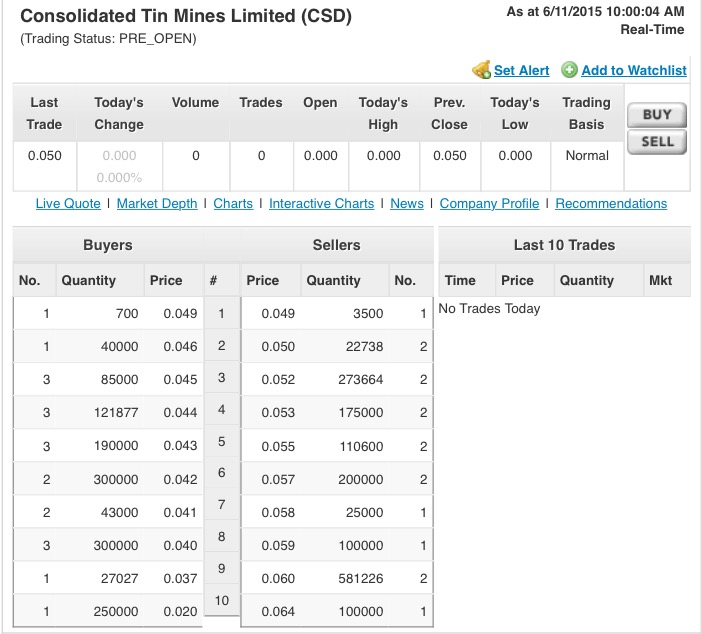Image resolution: width=702 pixels, height=634 pixels.
Task: Click seller price 0.060
Action: 278,578
